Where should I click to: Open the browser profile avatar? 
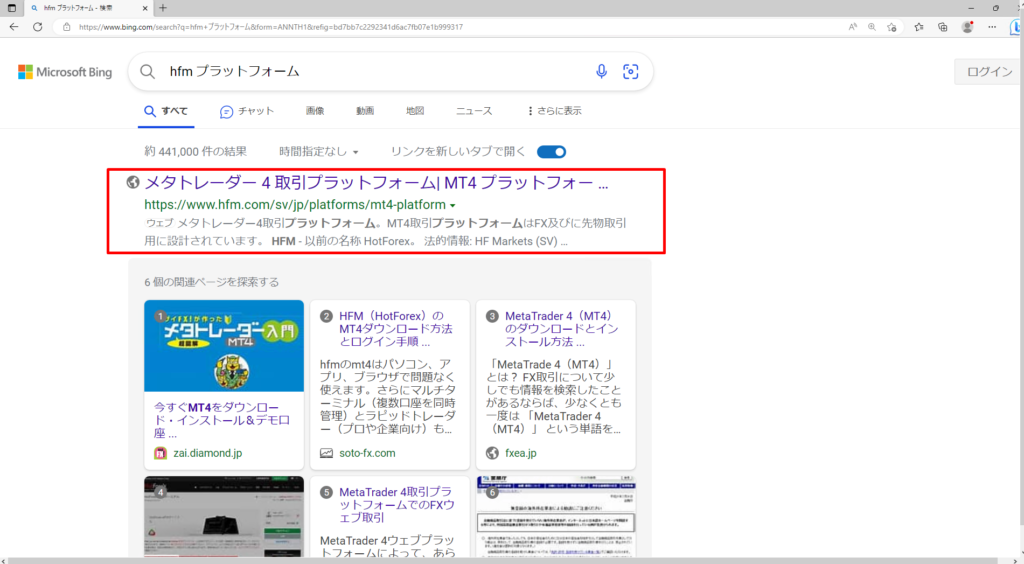point(967,27)
